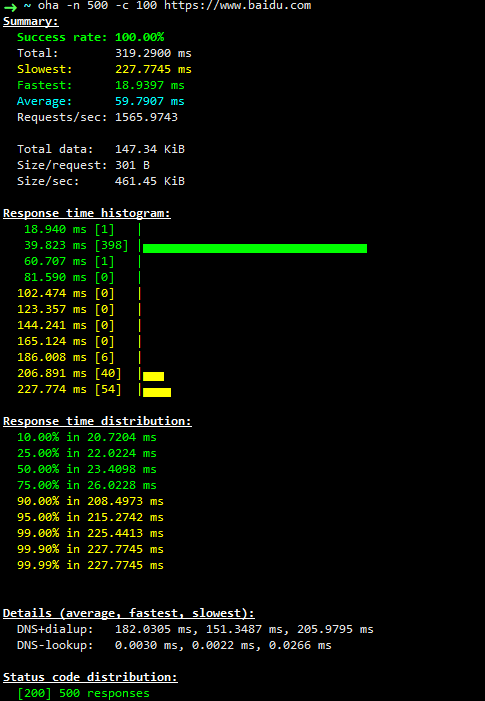This screenshot has width=485, height=701.
Task: Click histogram row 81.590 ms
Action: [82, 278]
